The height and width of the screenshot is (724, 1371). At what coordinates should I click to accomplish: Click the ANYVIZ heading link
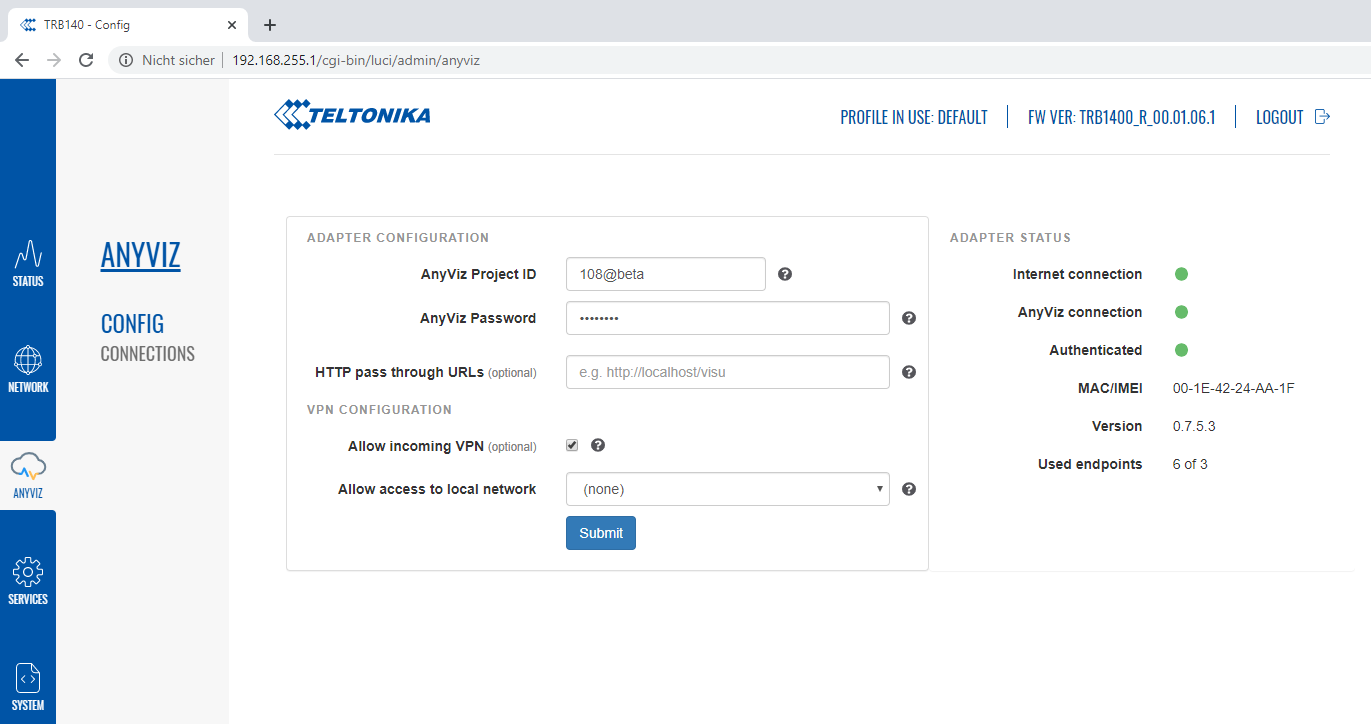[x=141, y=255]
